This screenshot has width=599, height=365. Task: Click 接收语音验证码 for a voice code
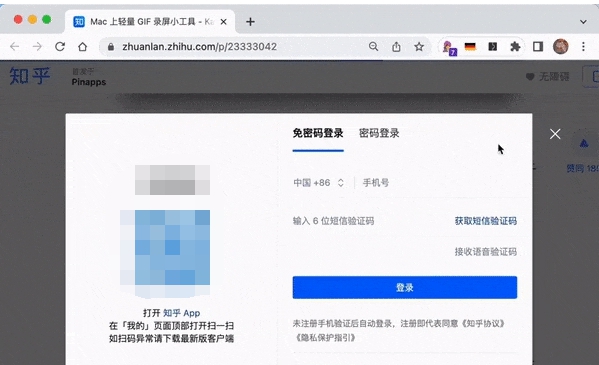(x=486, y=251)
